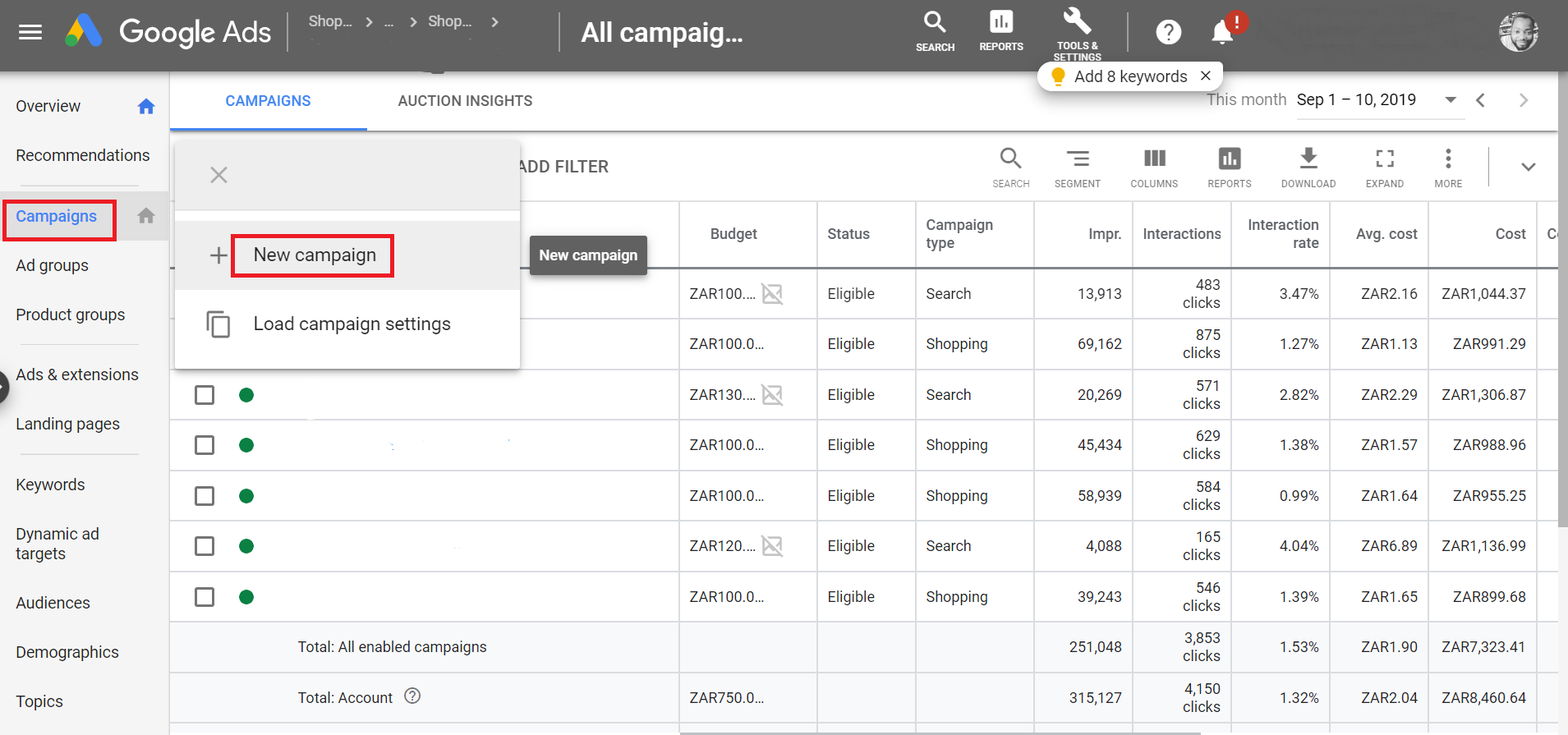Open the notifications bell

tap(1222, 32)
